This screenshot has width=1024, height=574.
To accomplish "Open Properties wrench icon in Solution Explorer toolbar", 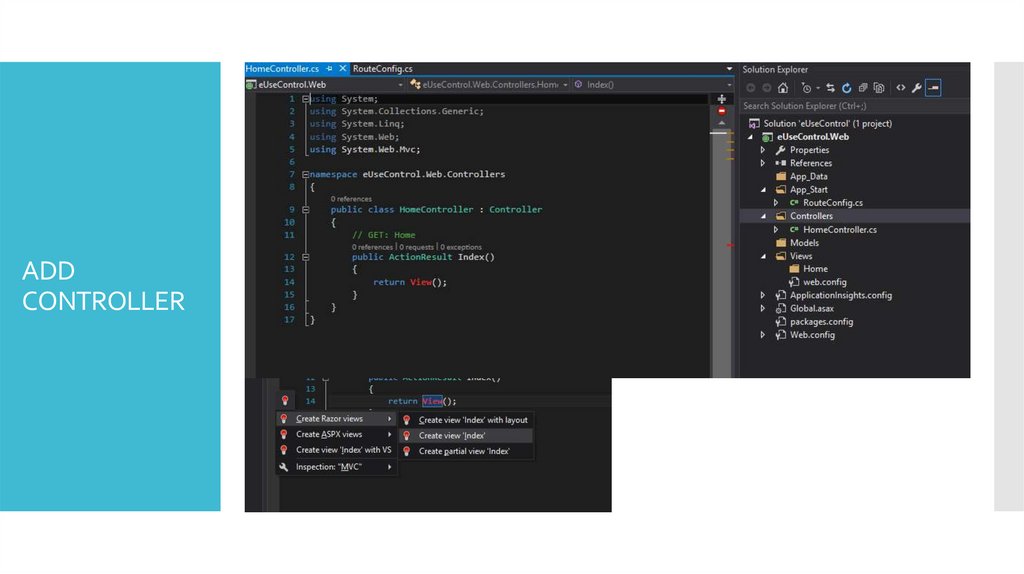I will tap(917, 88).
